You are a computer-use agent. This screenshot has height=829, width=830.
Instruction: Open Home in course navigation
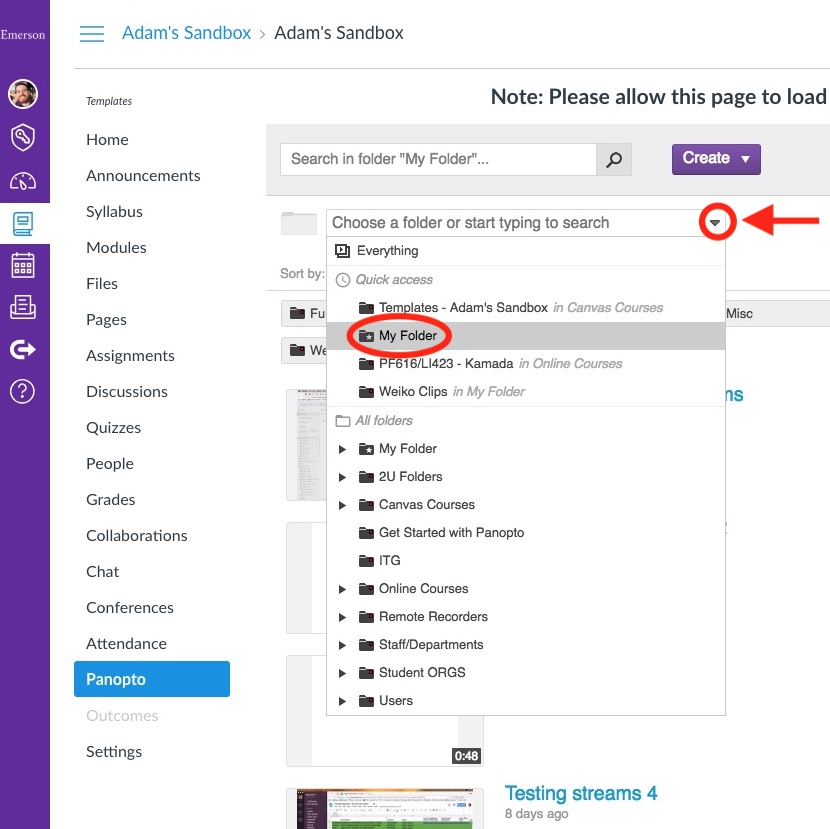107,140
